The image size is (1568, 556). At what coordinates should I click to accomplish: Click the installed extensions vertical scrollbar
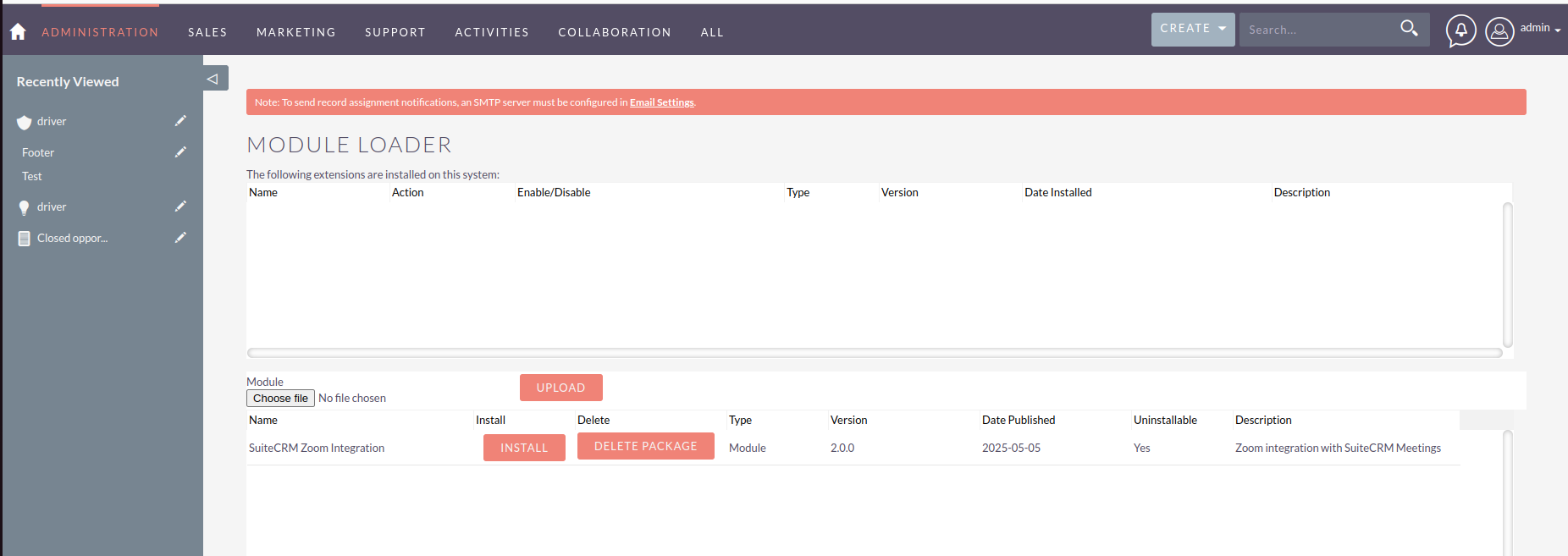(1508, 275)
